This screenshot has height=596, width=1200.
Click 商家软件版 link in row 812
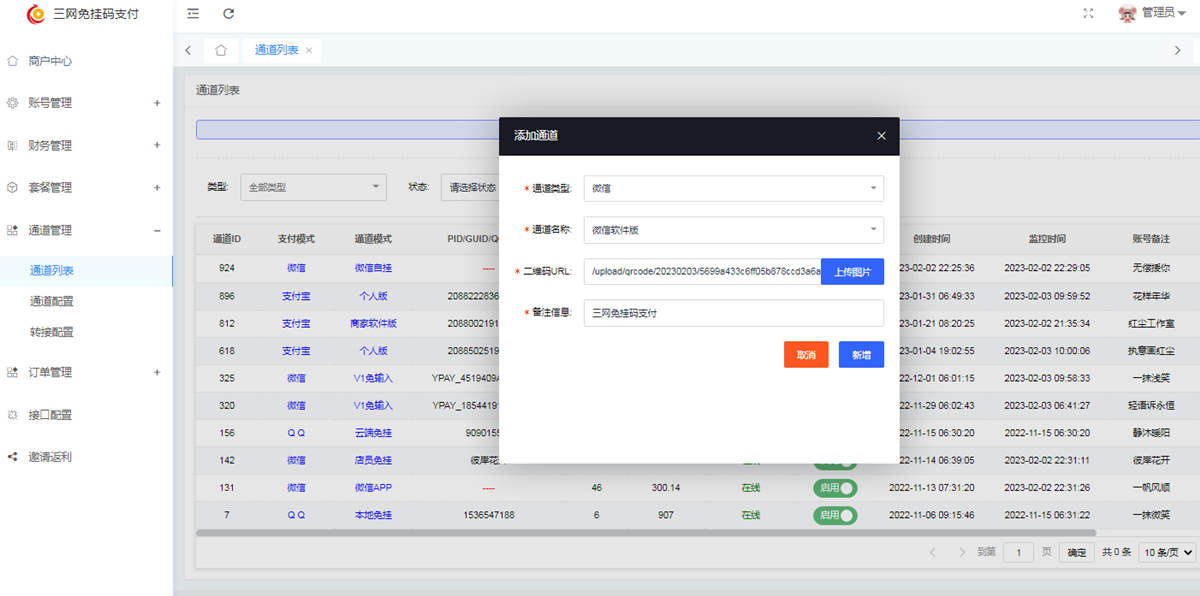pyautogui.click(x=373, y=324)
